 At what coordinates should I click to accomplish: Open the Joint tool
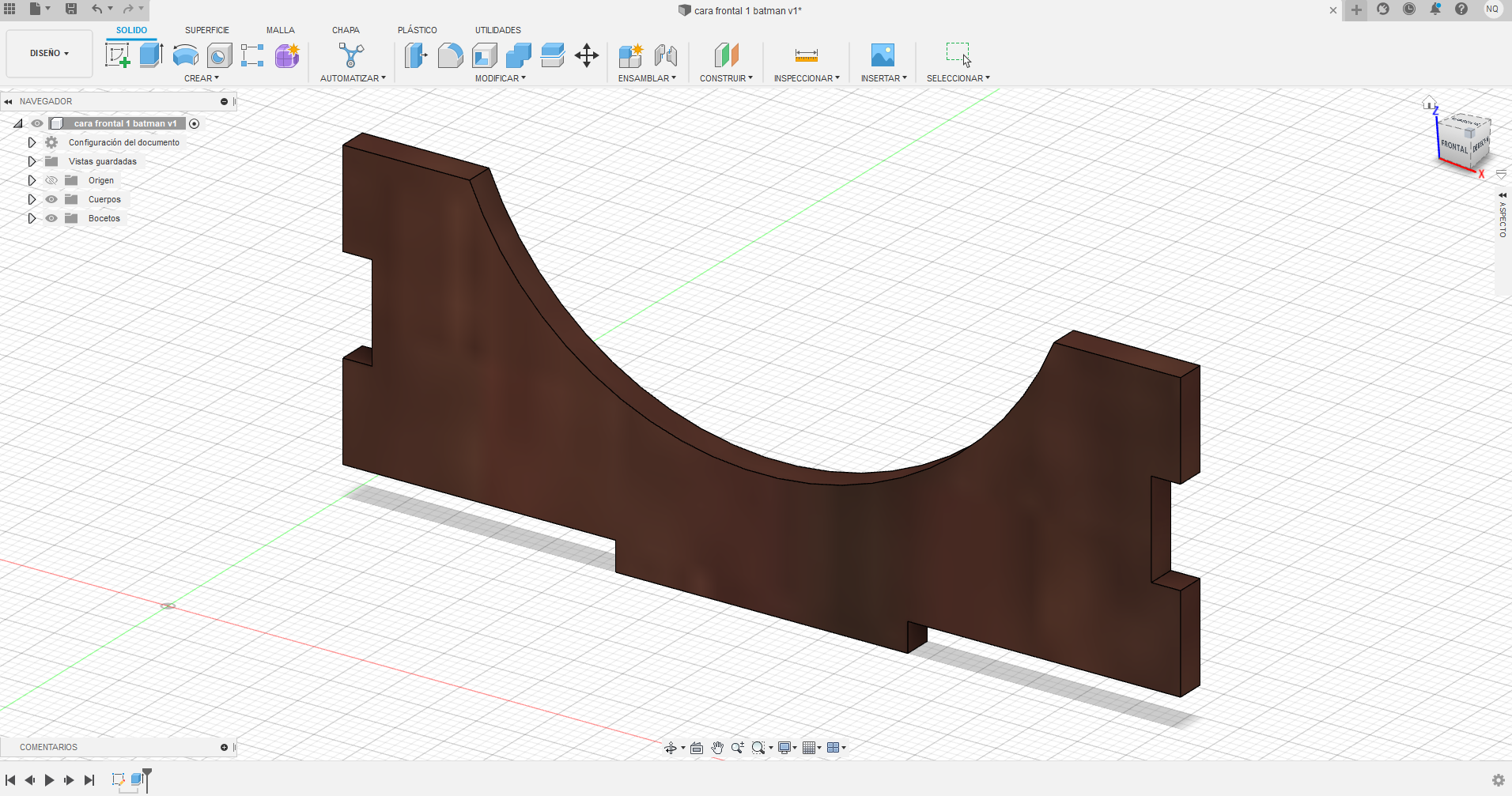(665, 55)
